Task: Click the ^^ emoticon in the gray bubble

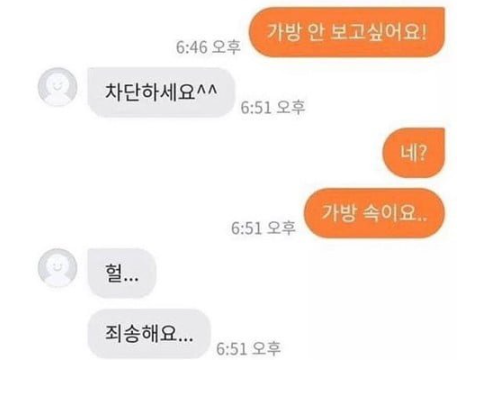Action: pos(207,89)
